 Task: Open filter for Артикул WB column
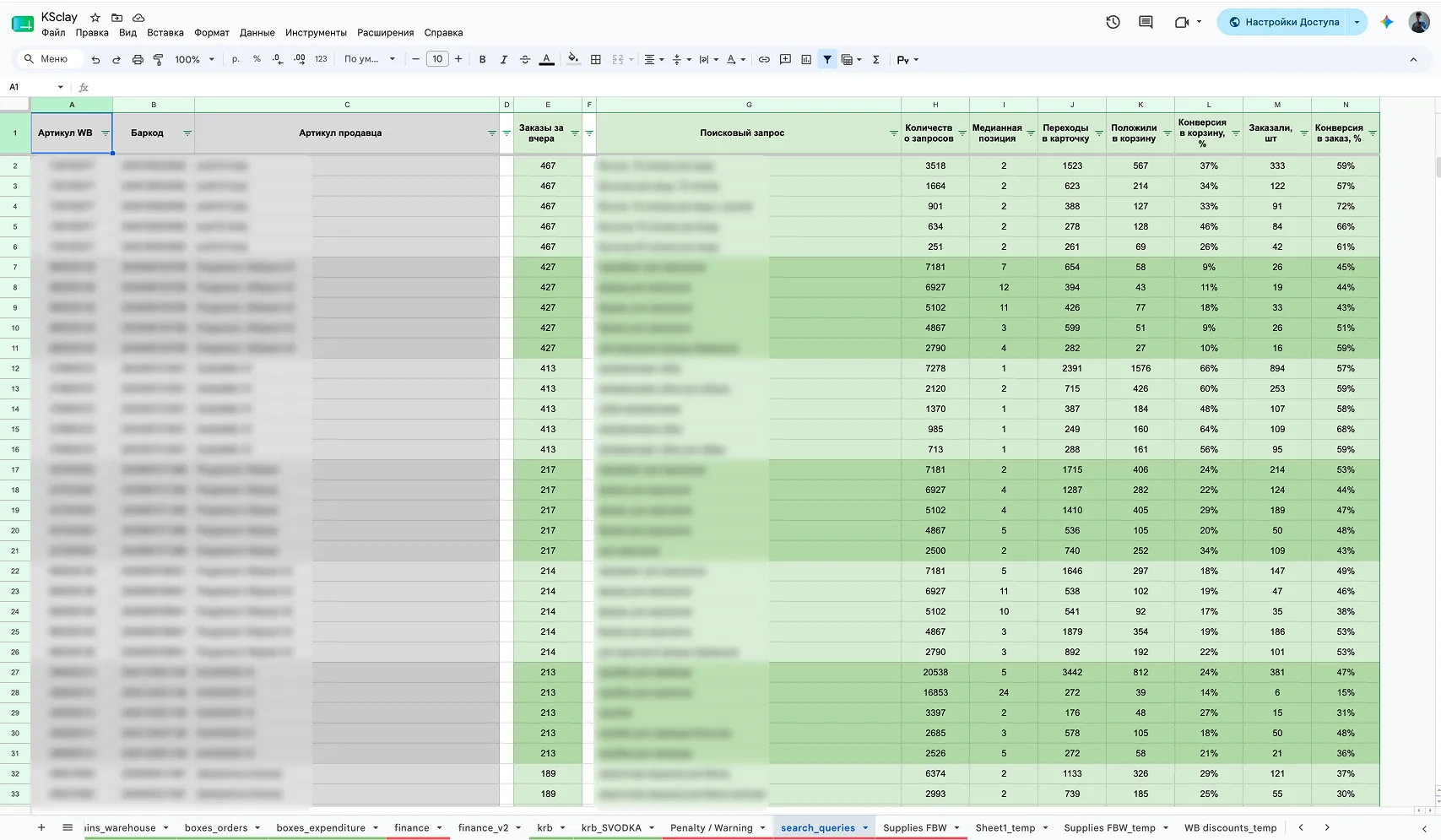[x=106, y=133]
